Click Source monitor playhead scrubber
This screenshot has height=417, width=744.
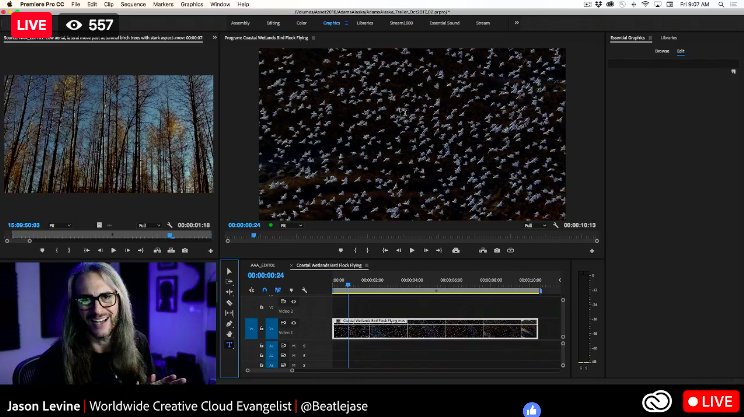[170, 235]
